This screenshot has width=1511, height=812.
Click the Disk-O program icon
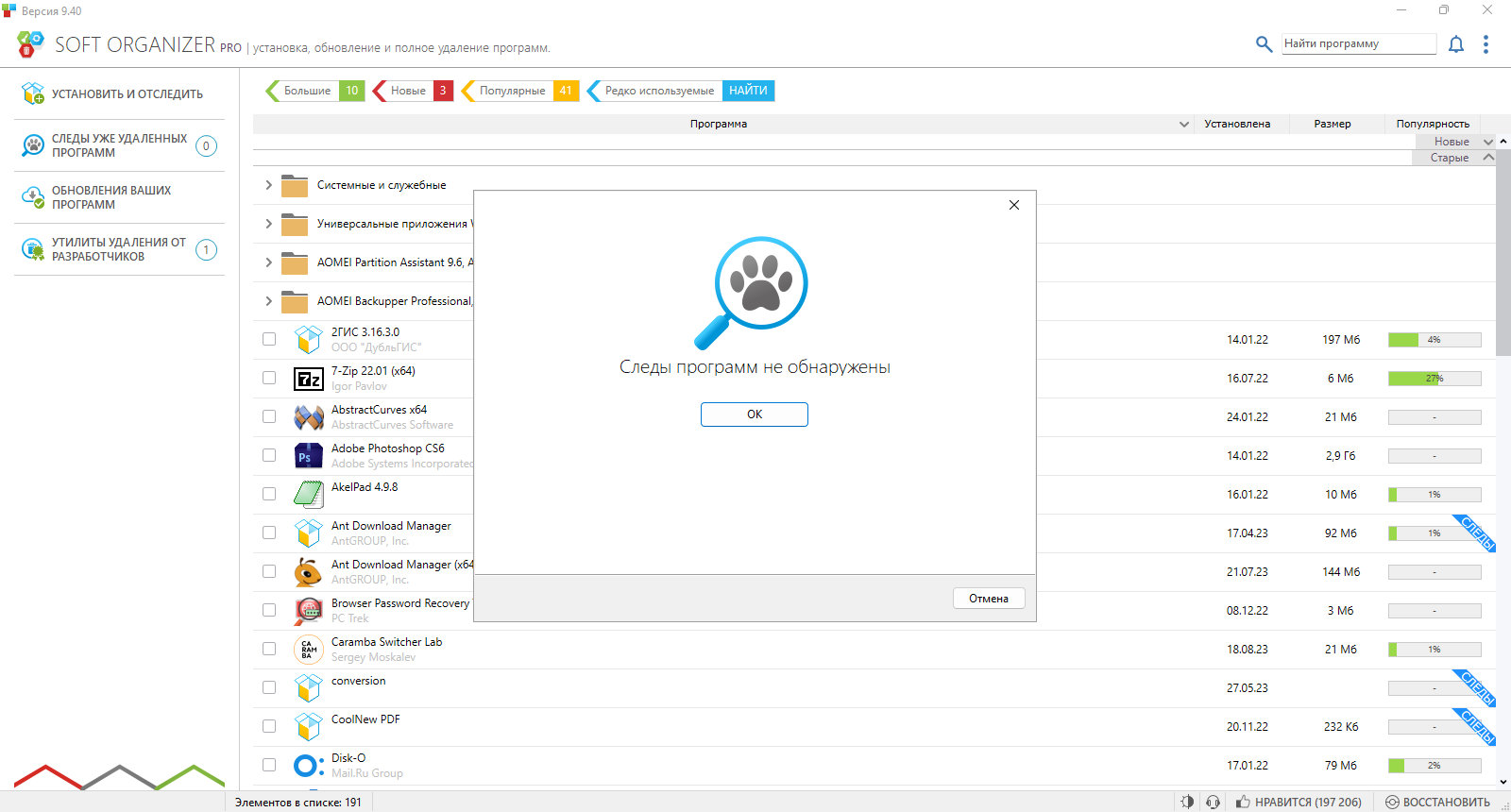pos(309,766)
